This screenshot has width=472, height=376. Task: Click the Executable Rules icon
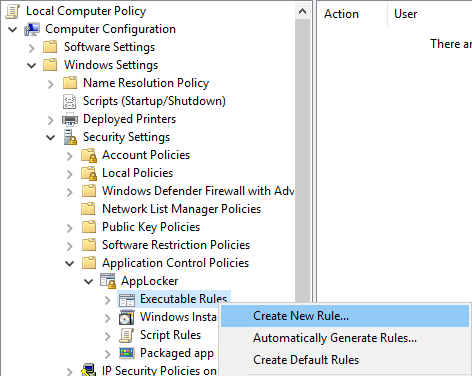pyautogui.click(x=127, y=300)
